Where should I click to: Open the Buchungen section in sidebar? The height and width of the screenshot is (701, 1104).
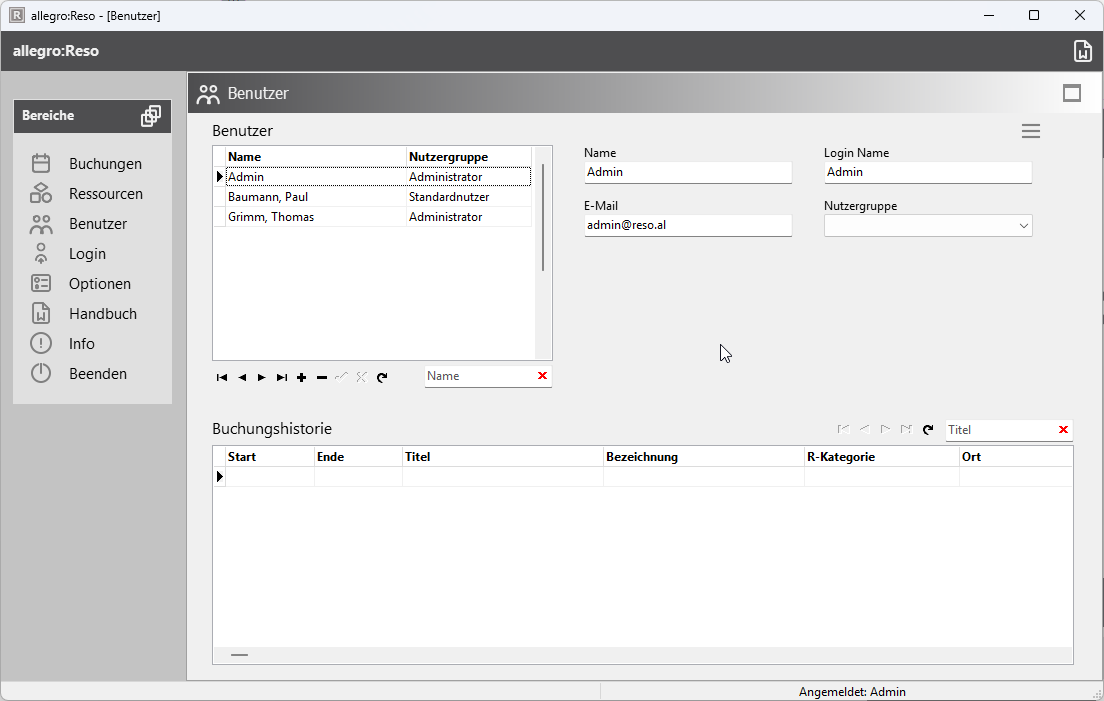[104, 164]
